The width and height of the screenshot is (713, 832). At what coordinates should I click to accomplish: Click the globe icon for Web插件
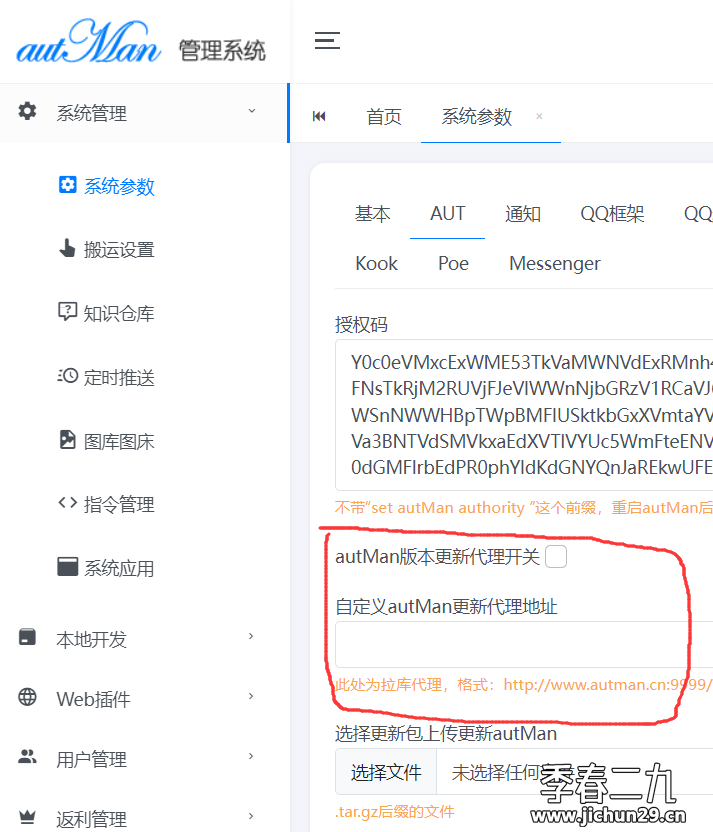[27, 697]
